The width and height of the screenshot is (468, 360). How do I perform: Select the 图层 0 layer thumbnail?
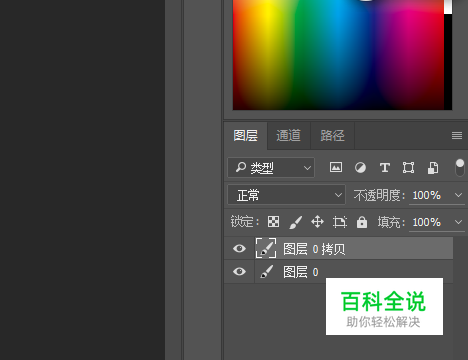click(267, 272)
